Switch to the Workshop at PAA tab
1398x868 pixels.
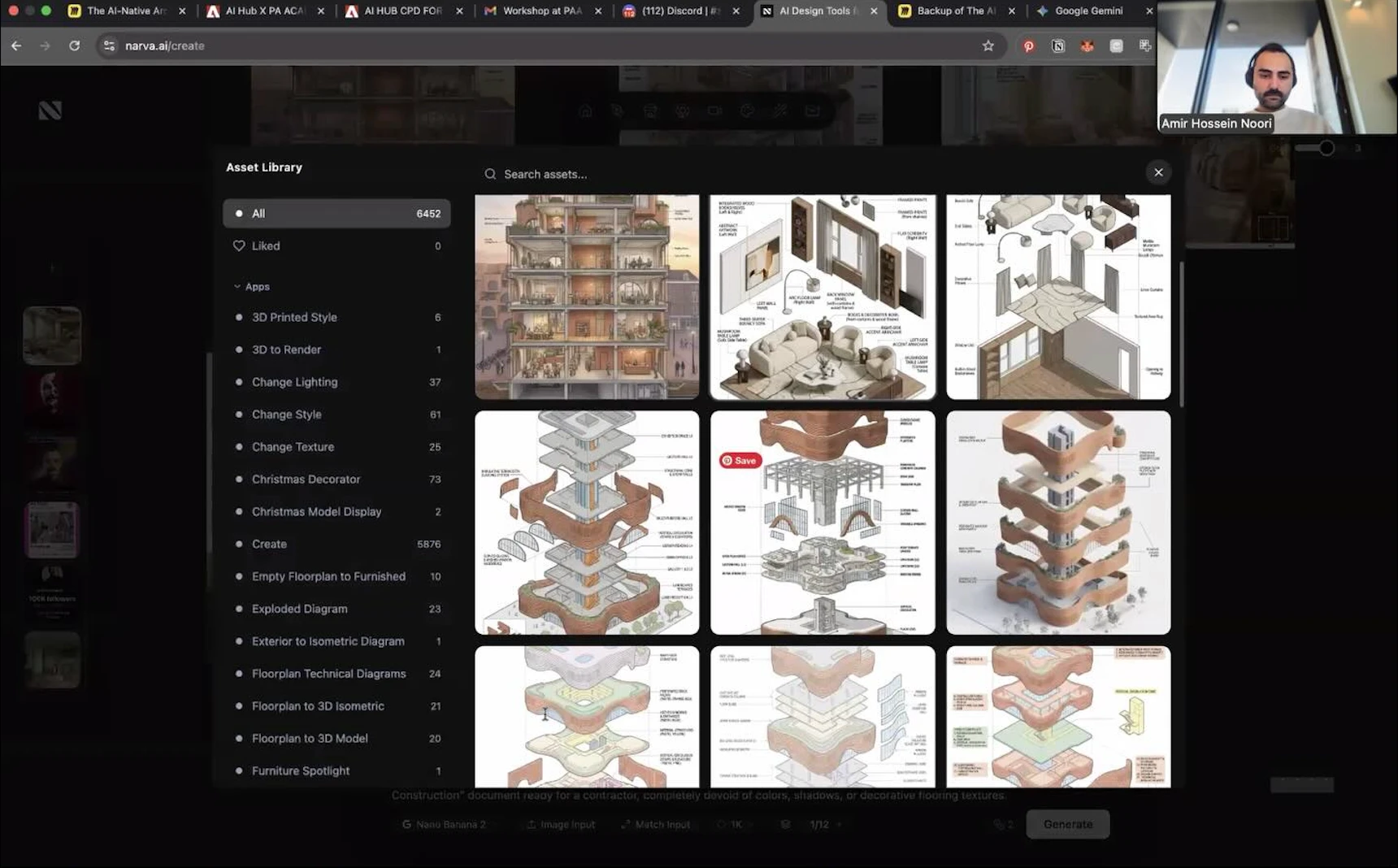[x=541, y=11]
